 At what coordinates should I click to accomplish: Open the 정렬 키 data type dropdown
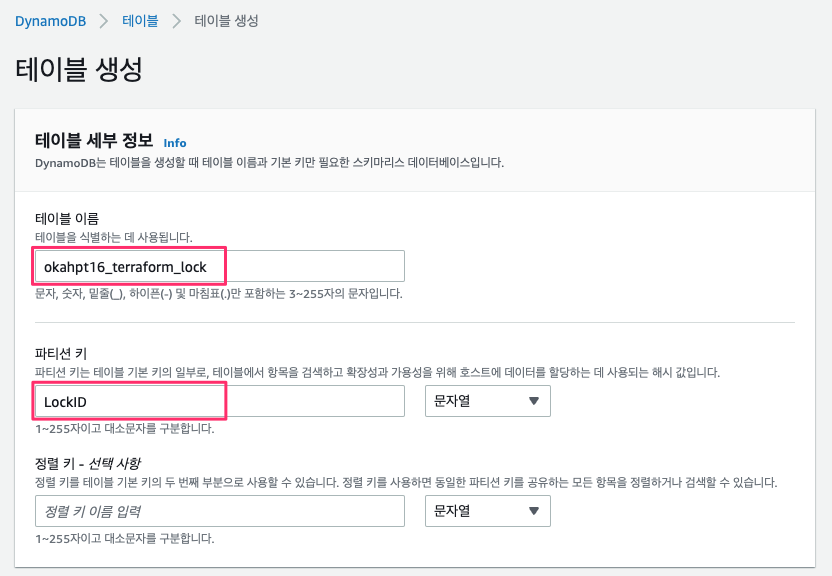[488, 511]
